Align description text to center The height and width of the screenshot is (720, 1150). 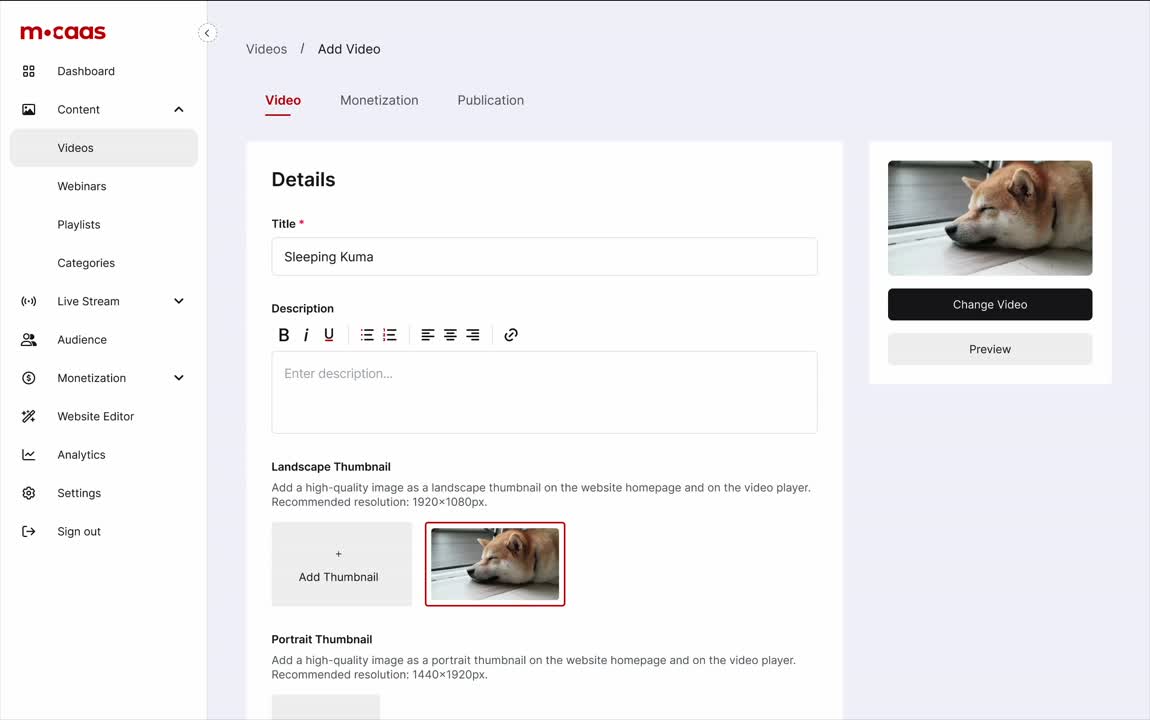coord(450,335)
